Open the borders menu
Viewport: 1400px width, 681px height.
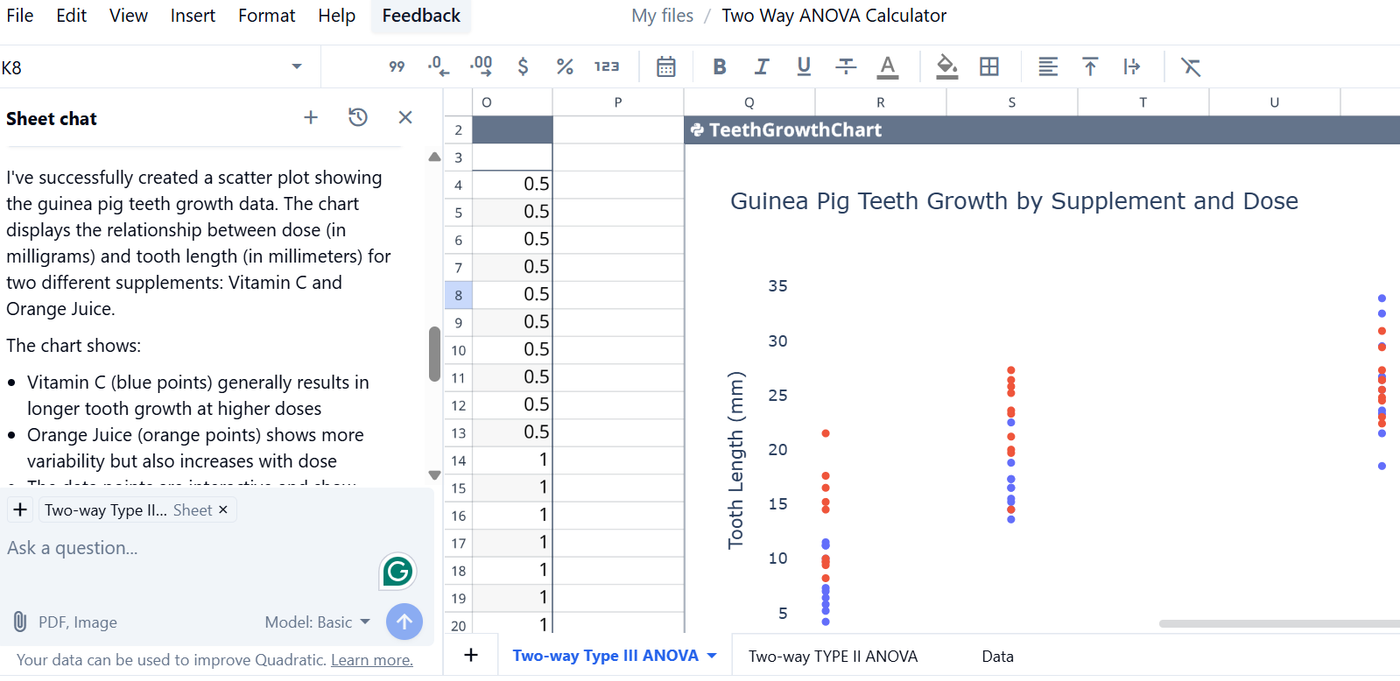coord(989,67)
